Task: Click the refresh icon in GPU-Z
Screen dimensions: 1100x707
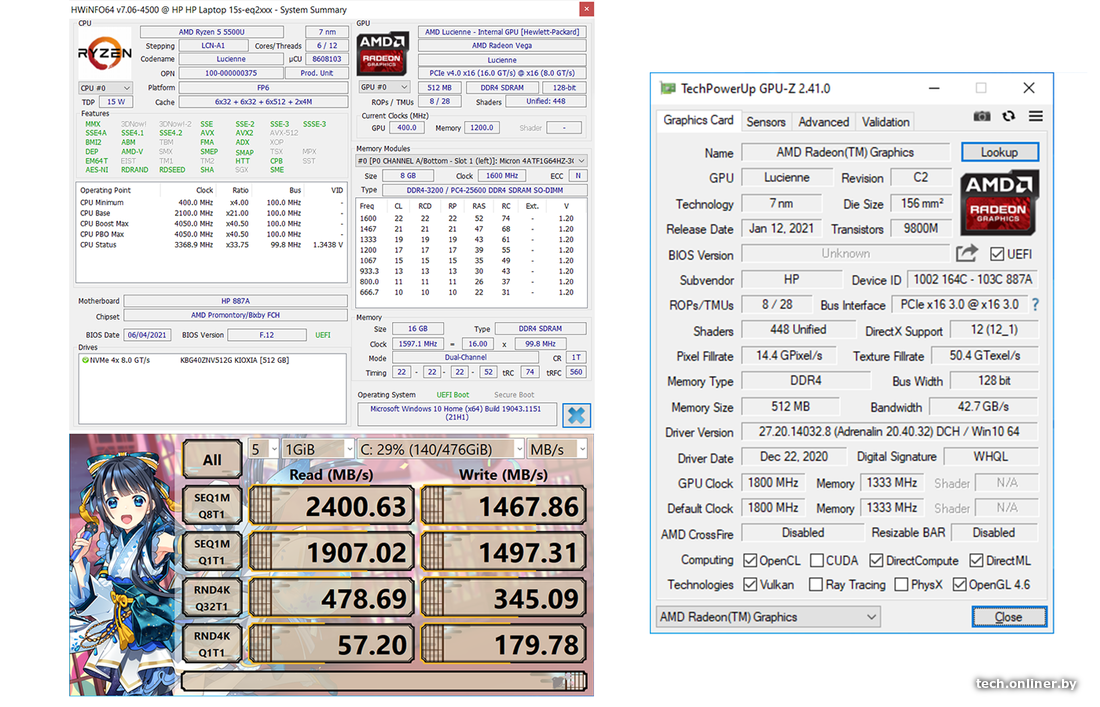Action: [1009, 117]
